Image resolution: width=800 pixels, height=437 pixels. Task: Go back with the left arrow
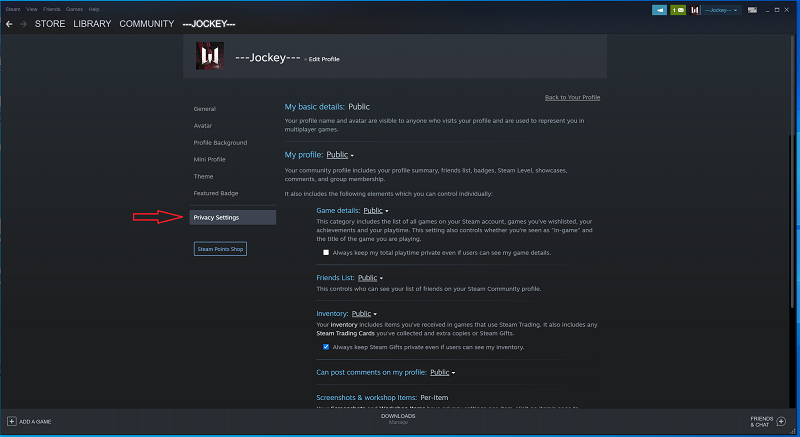[x=9, y=24]
